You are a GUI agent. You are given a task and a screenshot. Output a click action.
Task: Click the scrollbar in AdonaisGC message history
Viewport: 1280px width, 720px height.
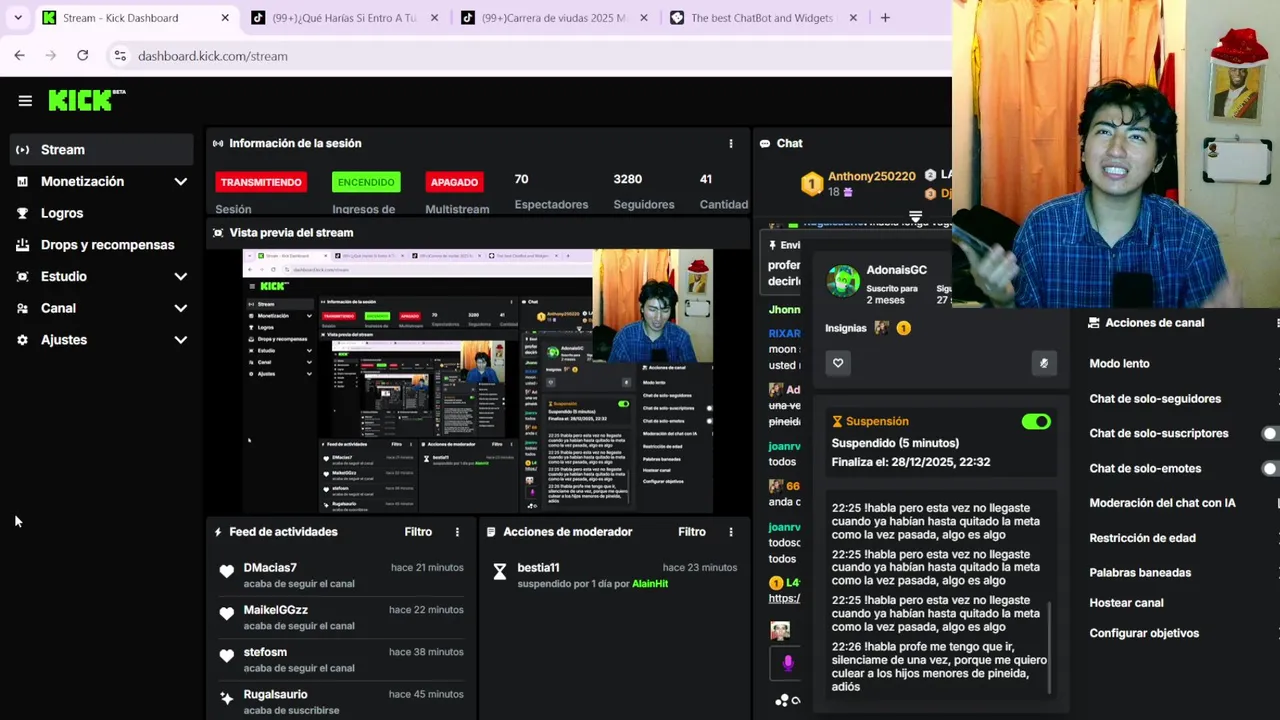pos(1049,645)
